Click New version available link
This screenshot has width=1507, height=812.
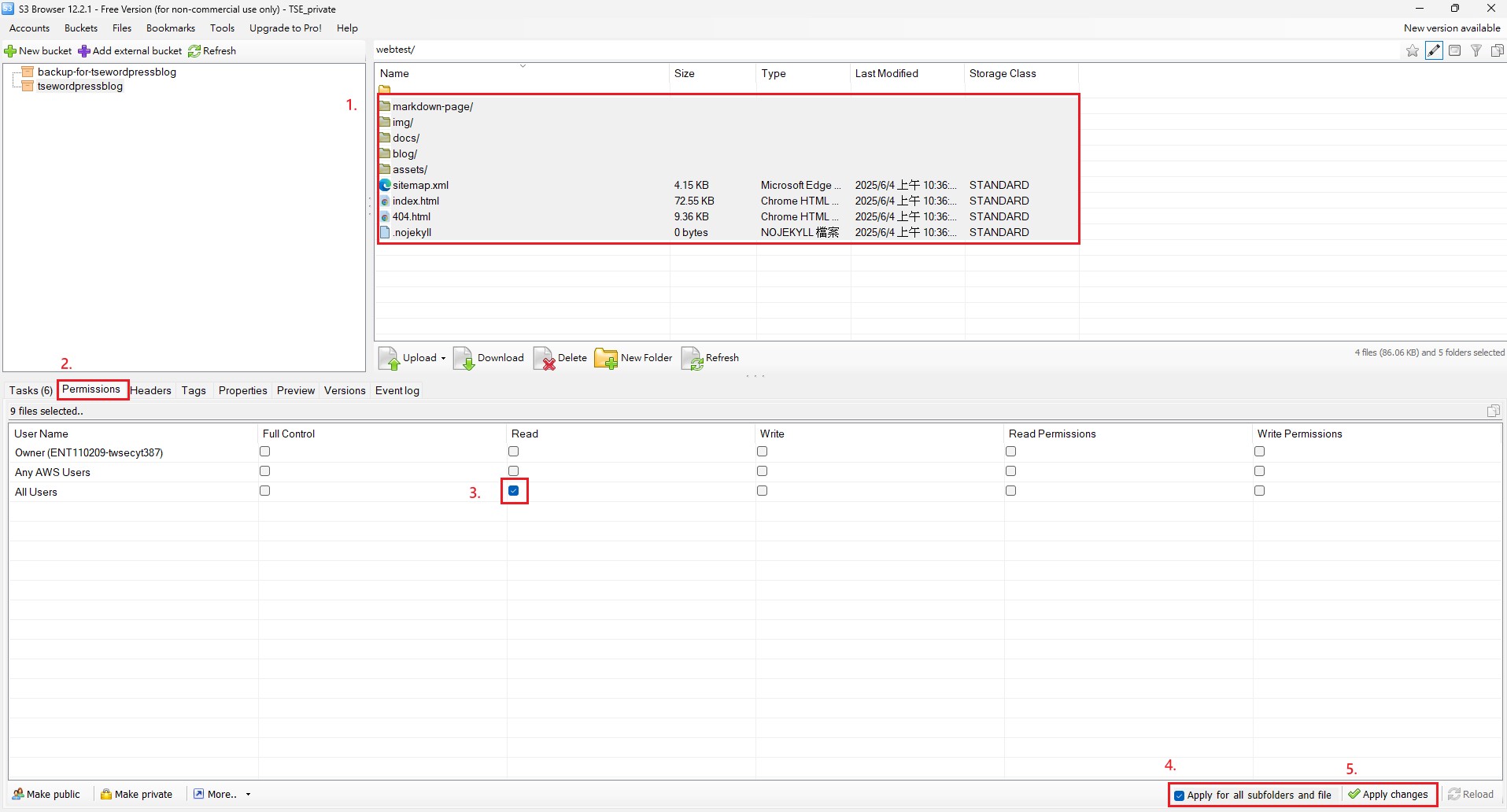tap(1452, 28)
